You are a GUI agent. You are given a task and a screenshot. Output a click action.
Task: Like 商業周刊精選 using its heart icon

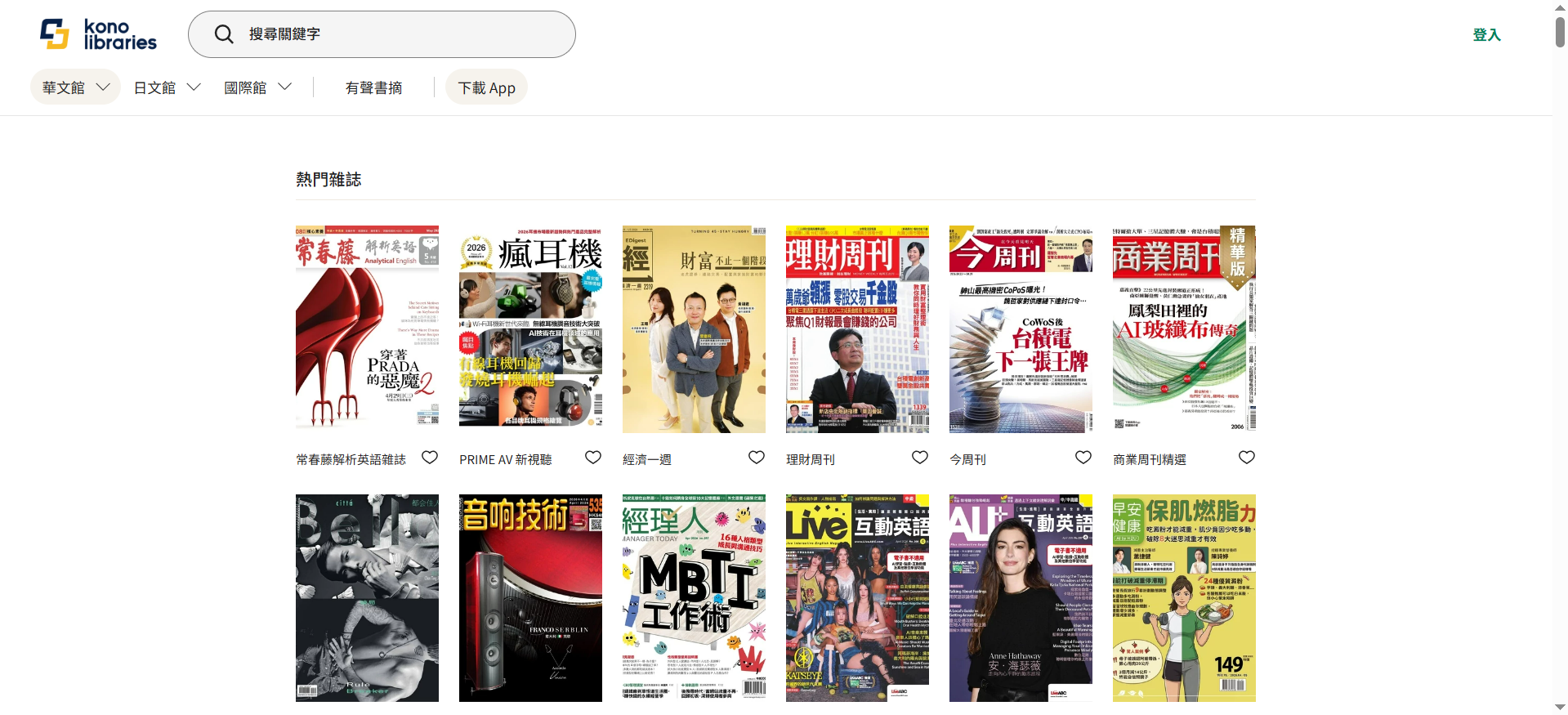pos(1247,458)
